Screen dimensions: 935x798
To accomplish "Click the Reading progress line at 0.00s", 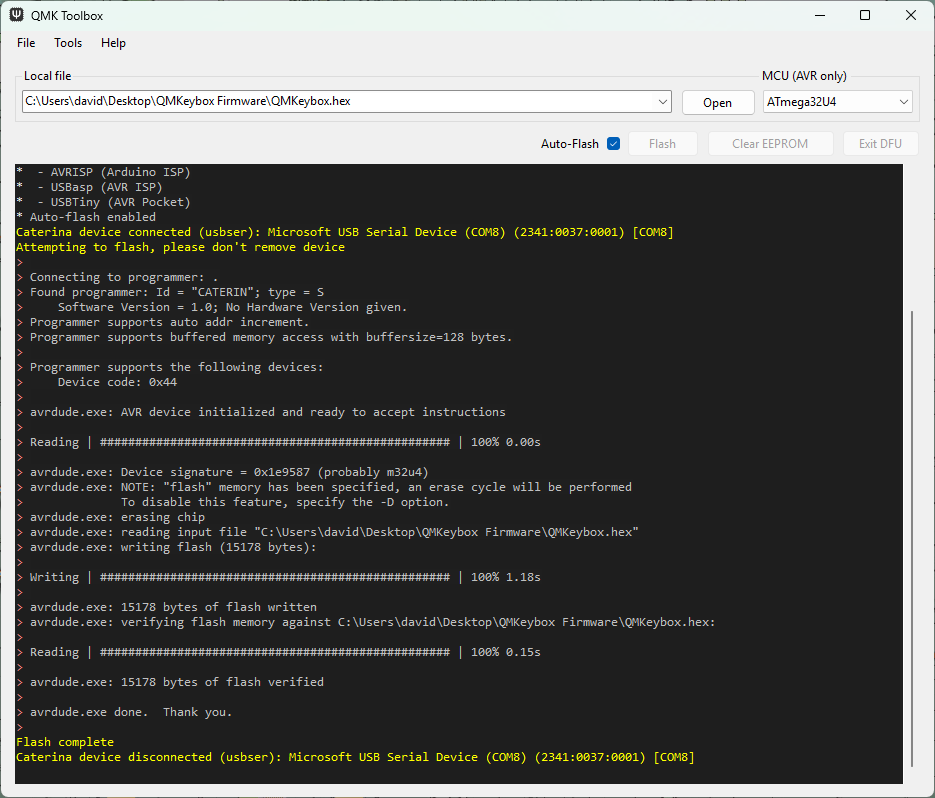I will pos(285,443).
